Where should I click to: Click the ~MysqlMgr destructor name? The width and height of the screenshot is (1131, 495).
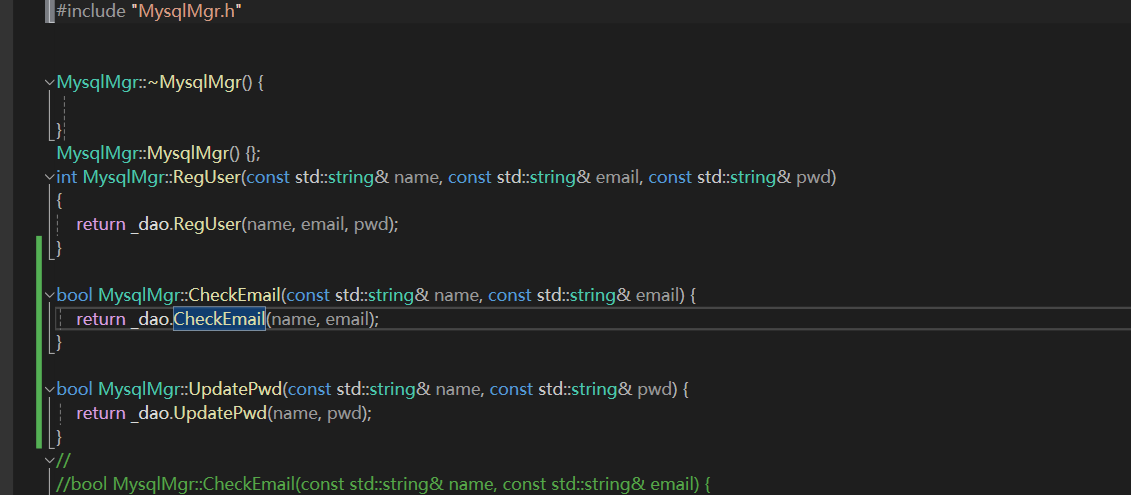(195, 82)
